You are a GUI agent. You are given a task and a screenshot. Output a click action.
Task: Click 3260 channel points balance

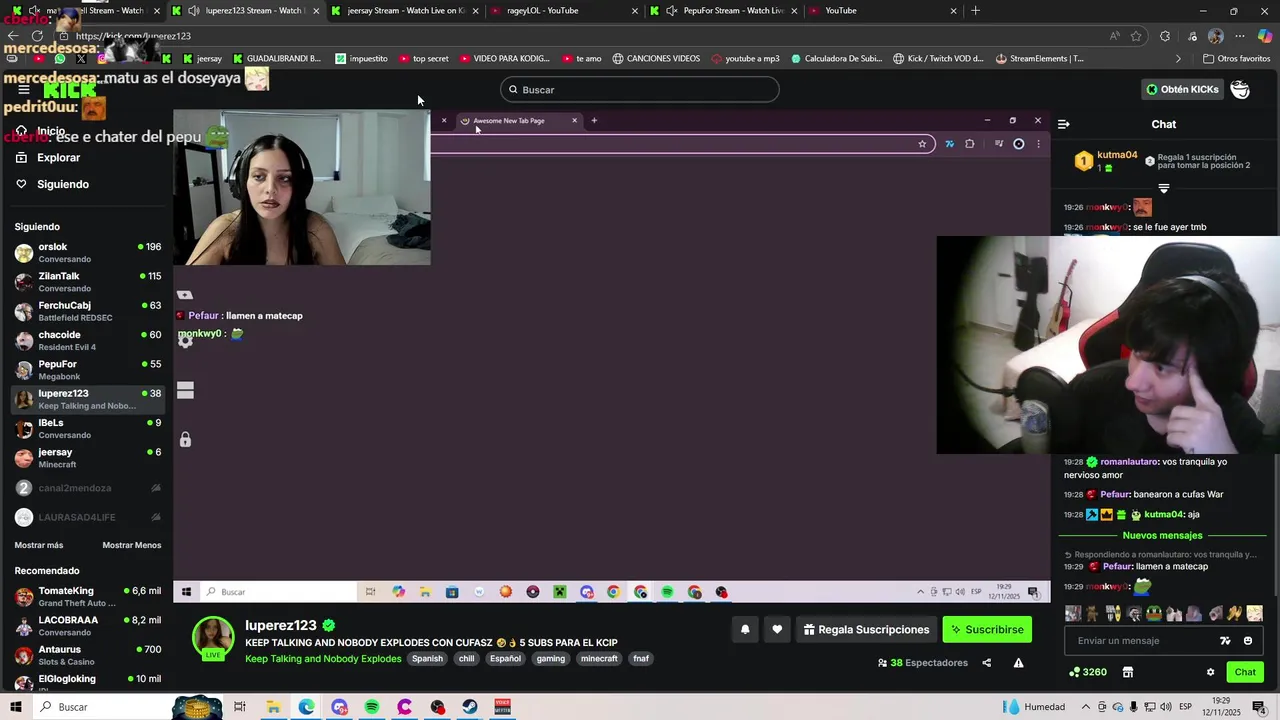click(x=1088, y=672)
